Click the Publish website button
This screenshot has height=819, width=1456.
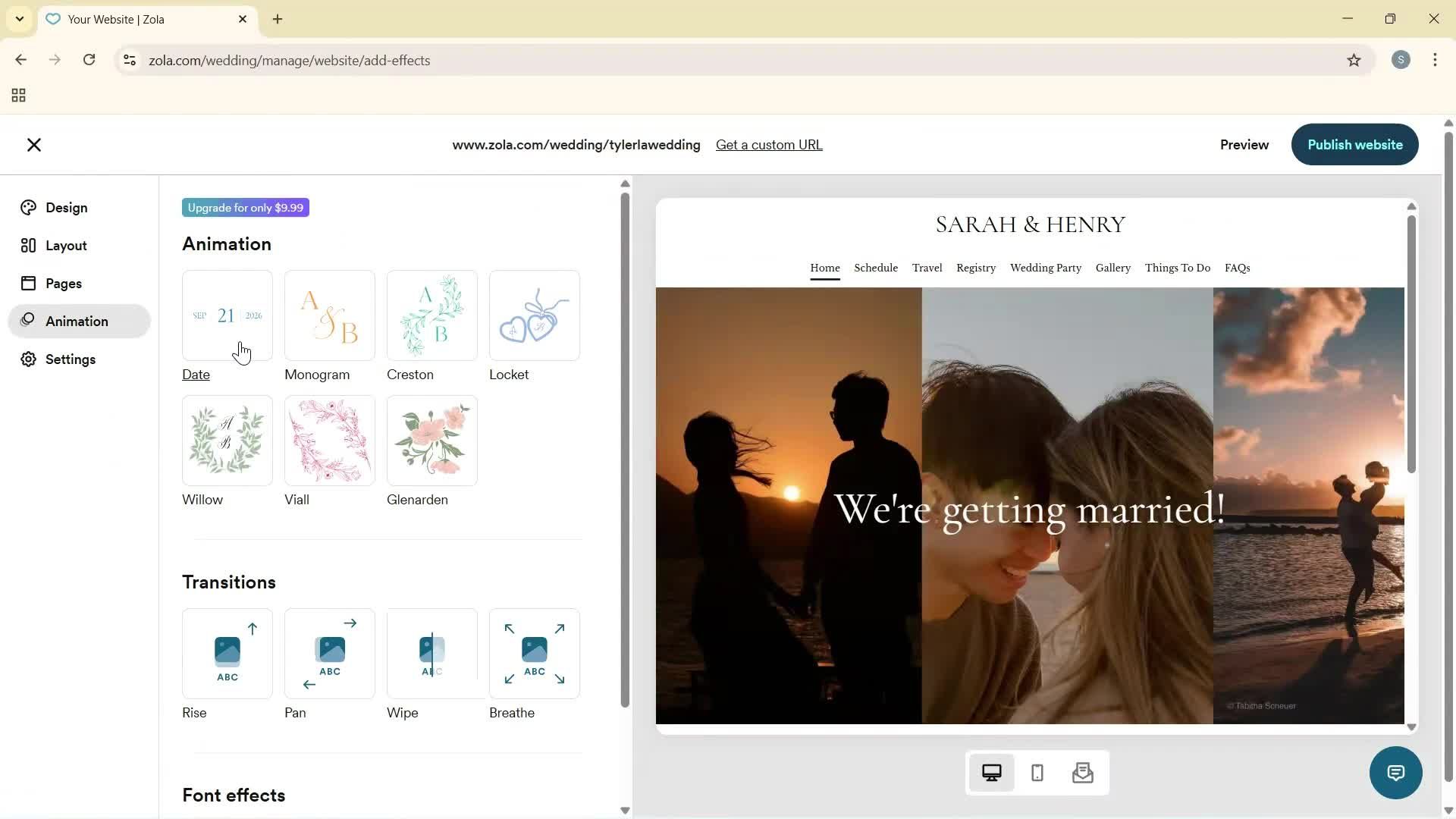[x=1355, y=144]
